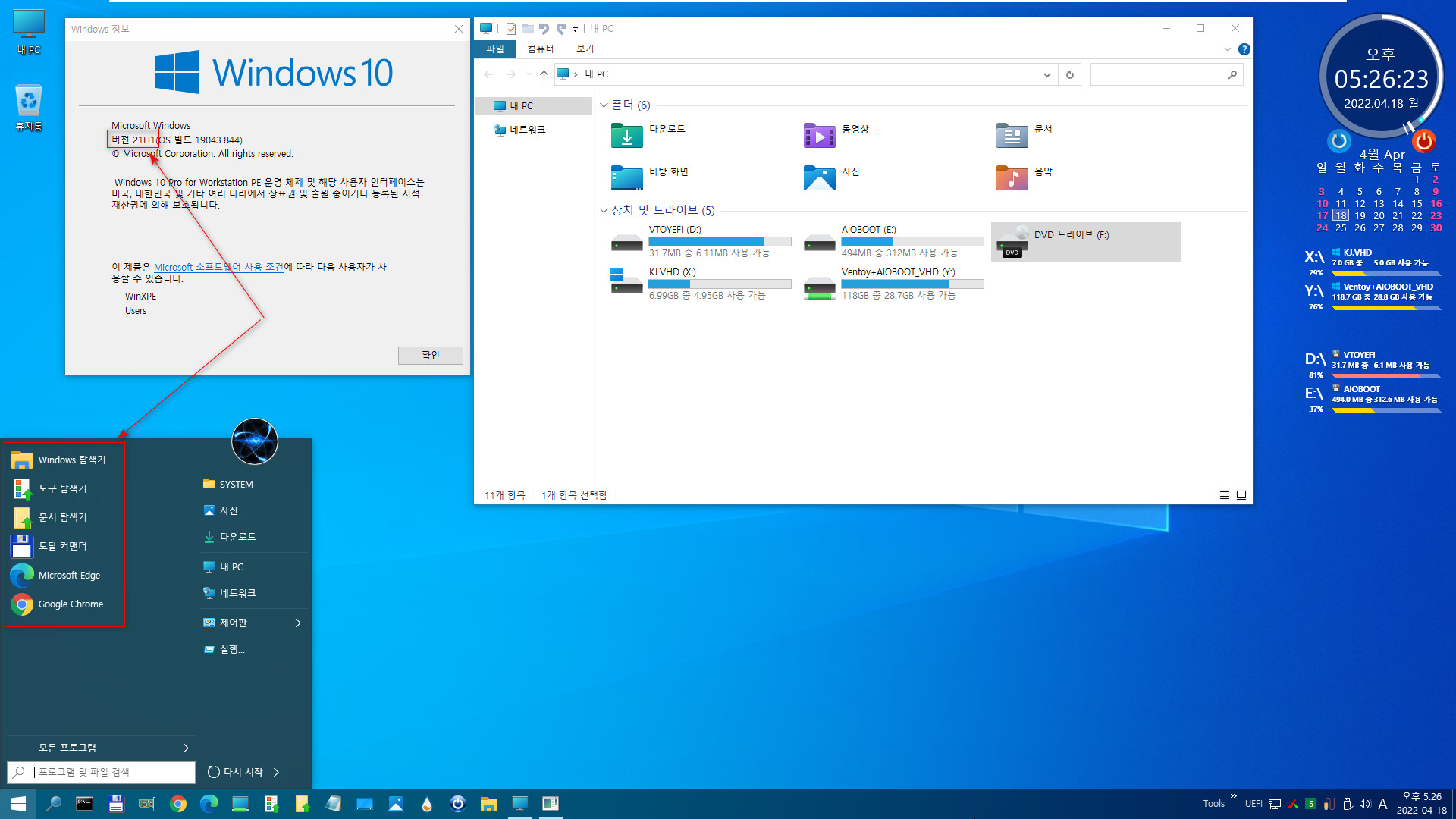Image resolution: width=1456 pixels, height=819 pixels.
Task: Switch Explorer to large icons view
Action: (1241, 495)
